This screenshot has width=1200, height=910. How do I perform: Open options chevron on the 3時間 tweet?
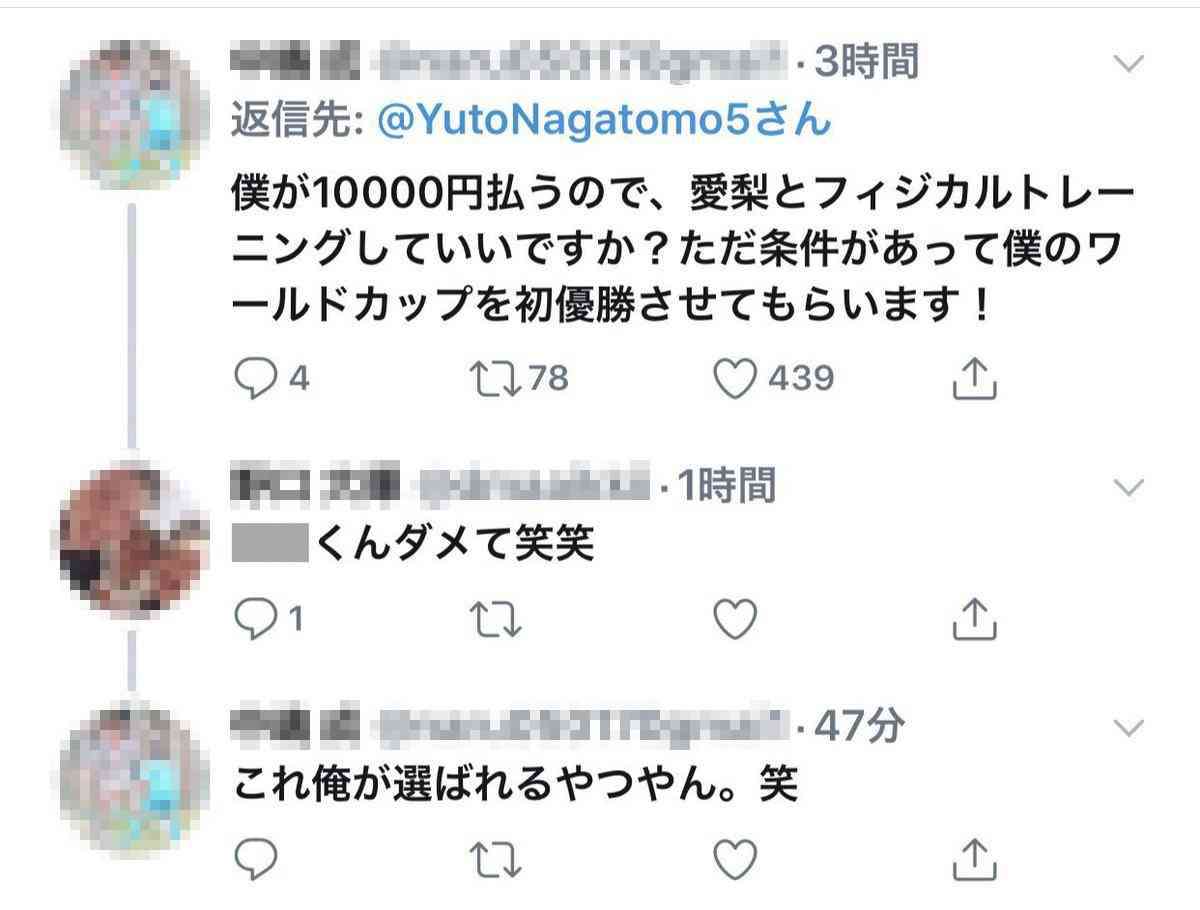point(1128,65)
